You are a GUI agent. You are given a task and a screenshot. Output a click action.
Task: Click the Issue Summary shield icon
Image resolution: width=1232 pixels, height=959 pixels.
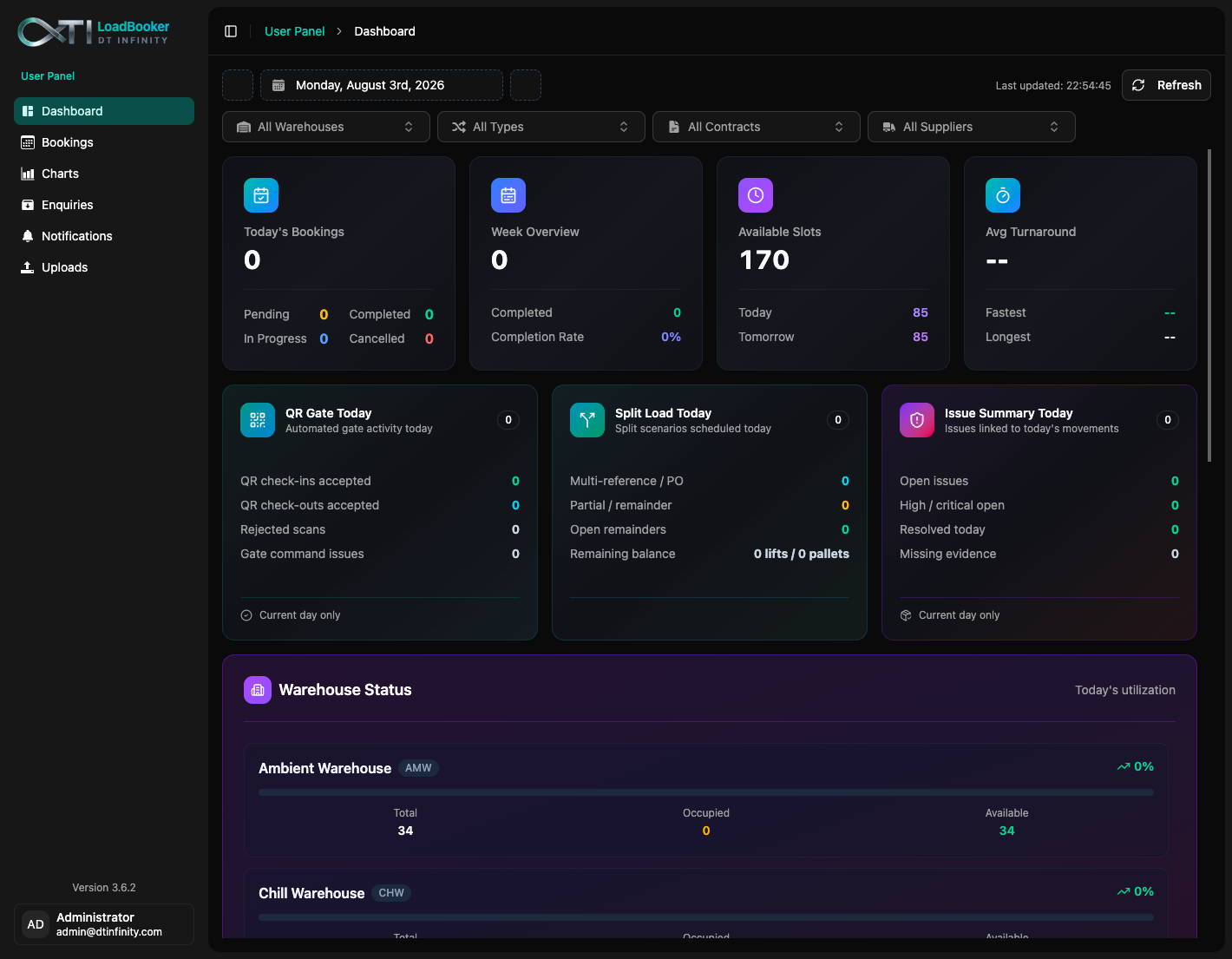coord(917,420)
